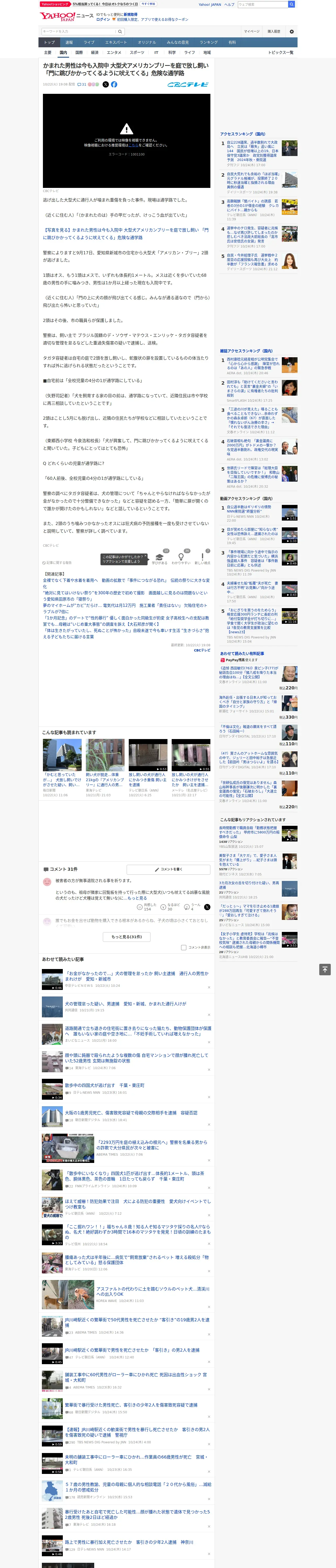
Task: Toggle the コメント非表示 checkbox
Action: point(183,947)
